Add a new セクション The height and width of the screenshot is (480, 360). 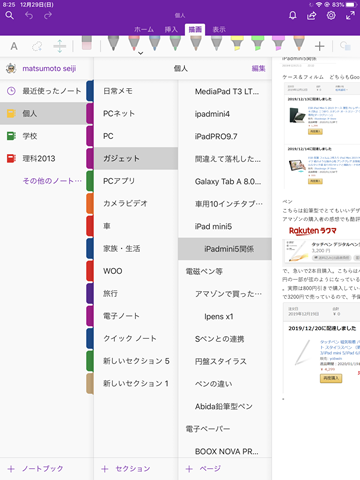pos(126,468)
